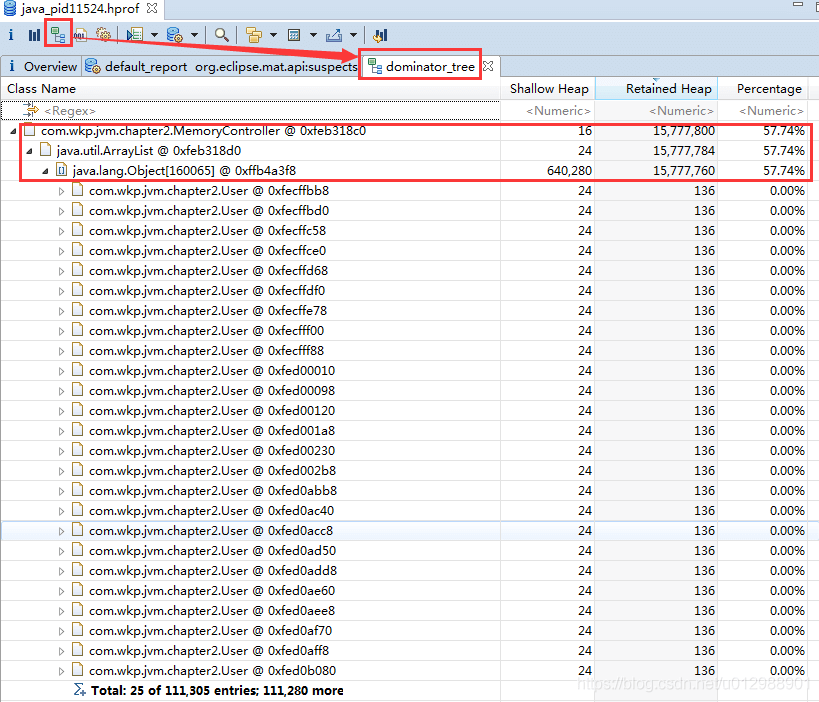Viewport: 819px width, 702px height.
Task: Switch to the default_report suspects tab
Action: [x=221, y=66]
